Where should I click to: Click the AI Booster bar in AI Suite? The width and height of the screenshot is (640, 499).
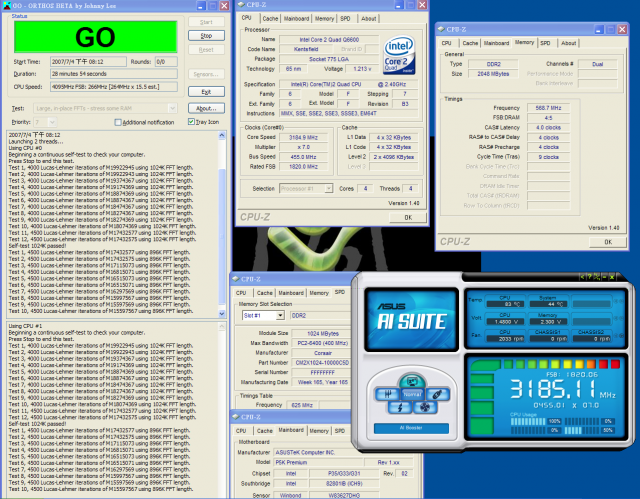[x=411, y=428]
